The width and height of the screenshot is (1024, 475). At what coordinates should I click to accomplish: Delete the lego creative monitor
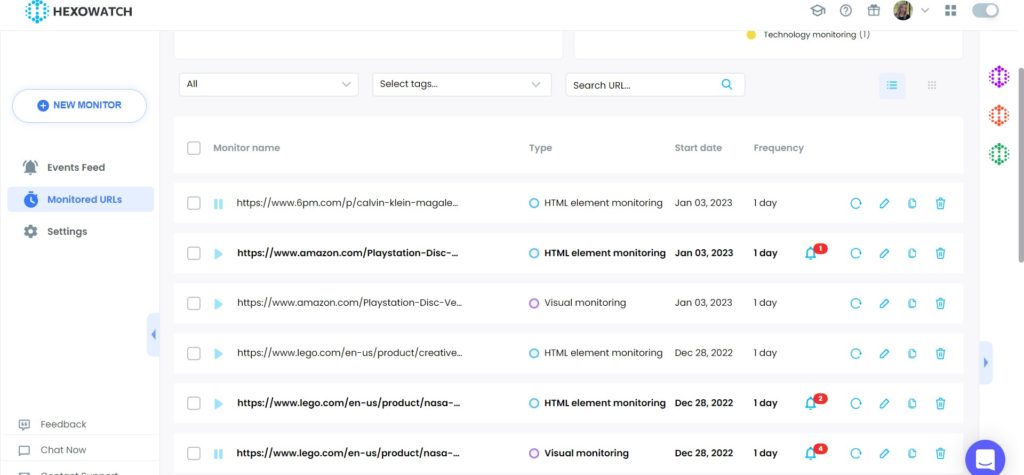click(940, 353)
